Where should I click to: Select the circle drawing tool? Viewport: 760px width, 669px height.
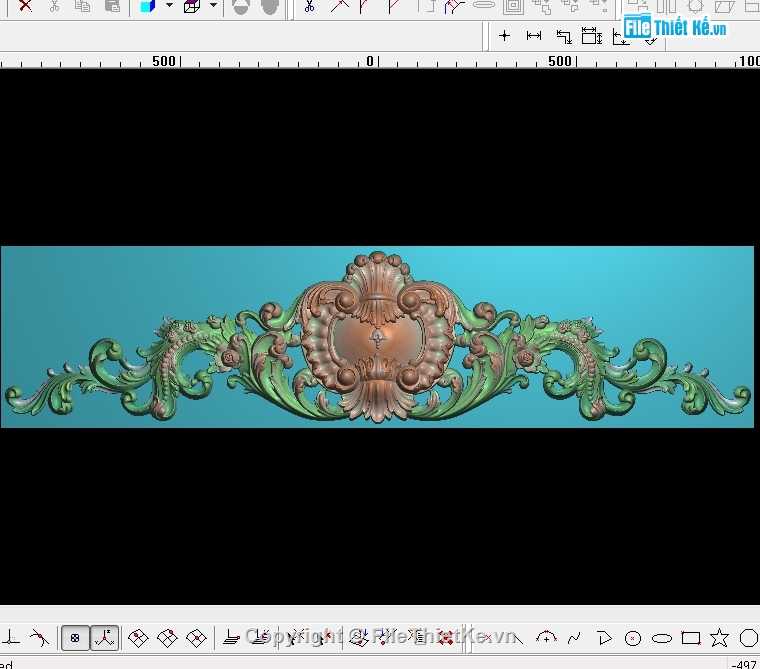(x=633, y=638)
